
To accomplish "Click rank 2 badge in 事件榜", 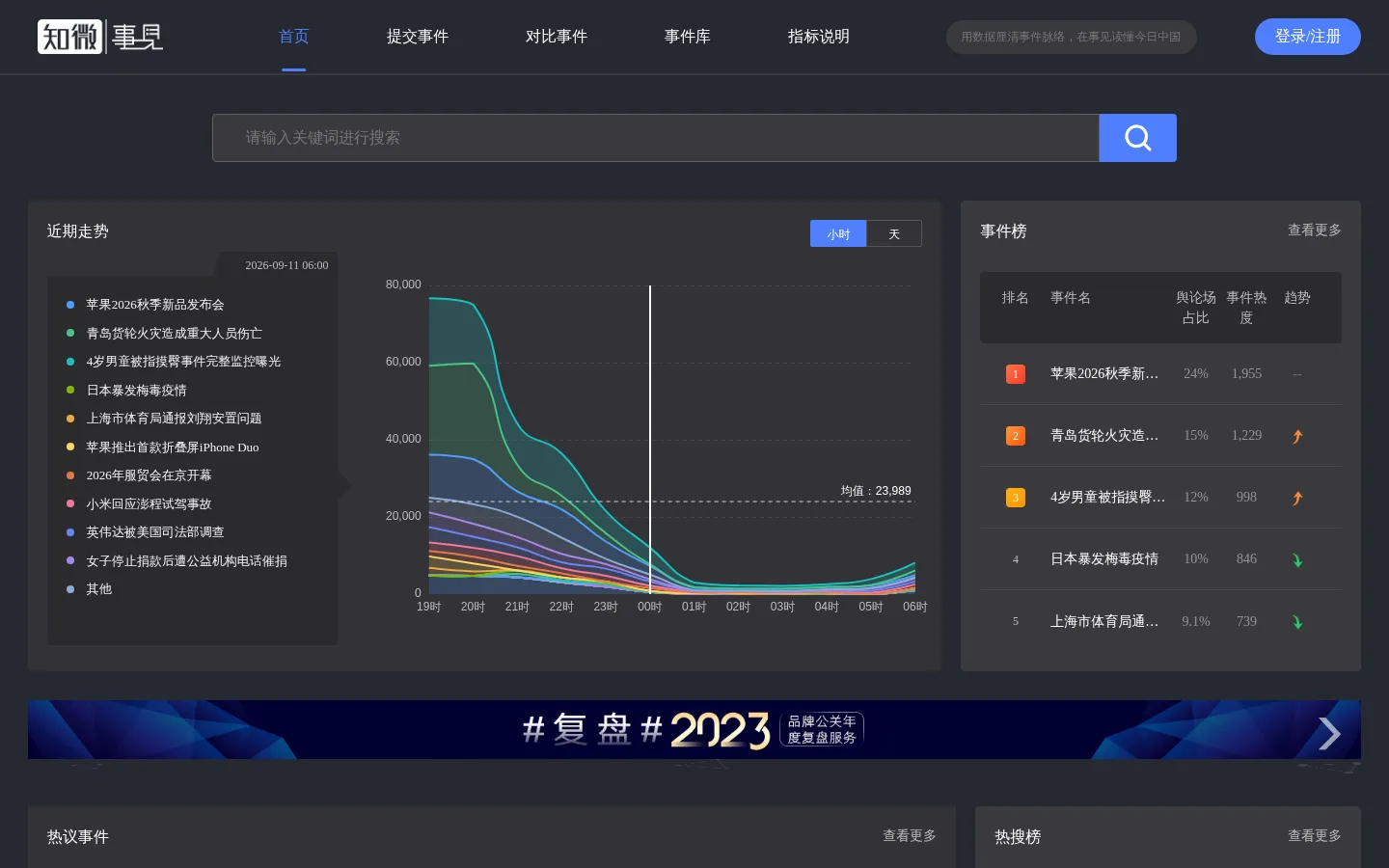I will click(x=1015, y=436).
